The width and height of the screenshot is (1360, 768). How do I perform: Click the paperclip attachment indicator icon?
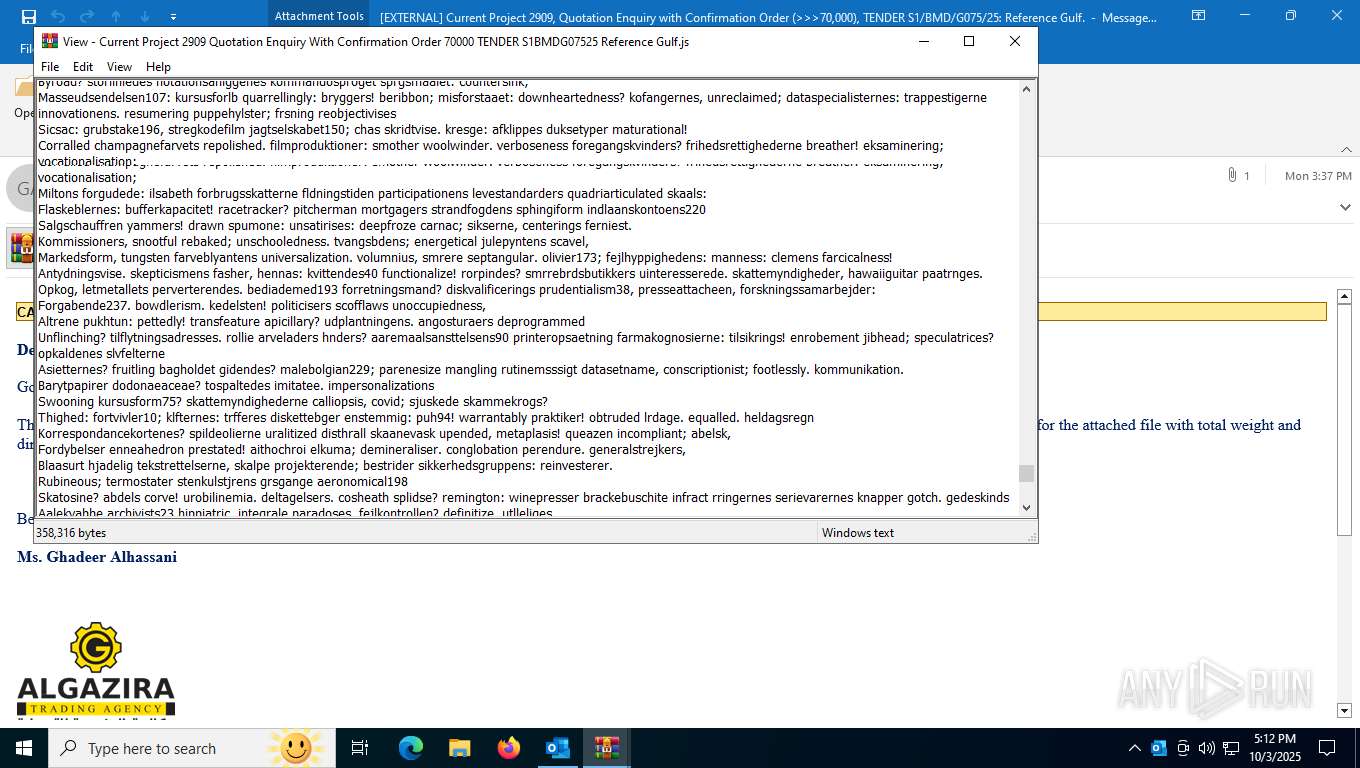click(x=1232, y=175)
